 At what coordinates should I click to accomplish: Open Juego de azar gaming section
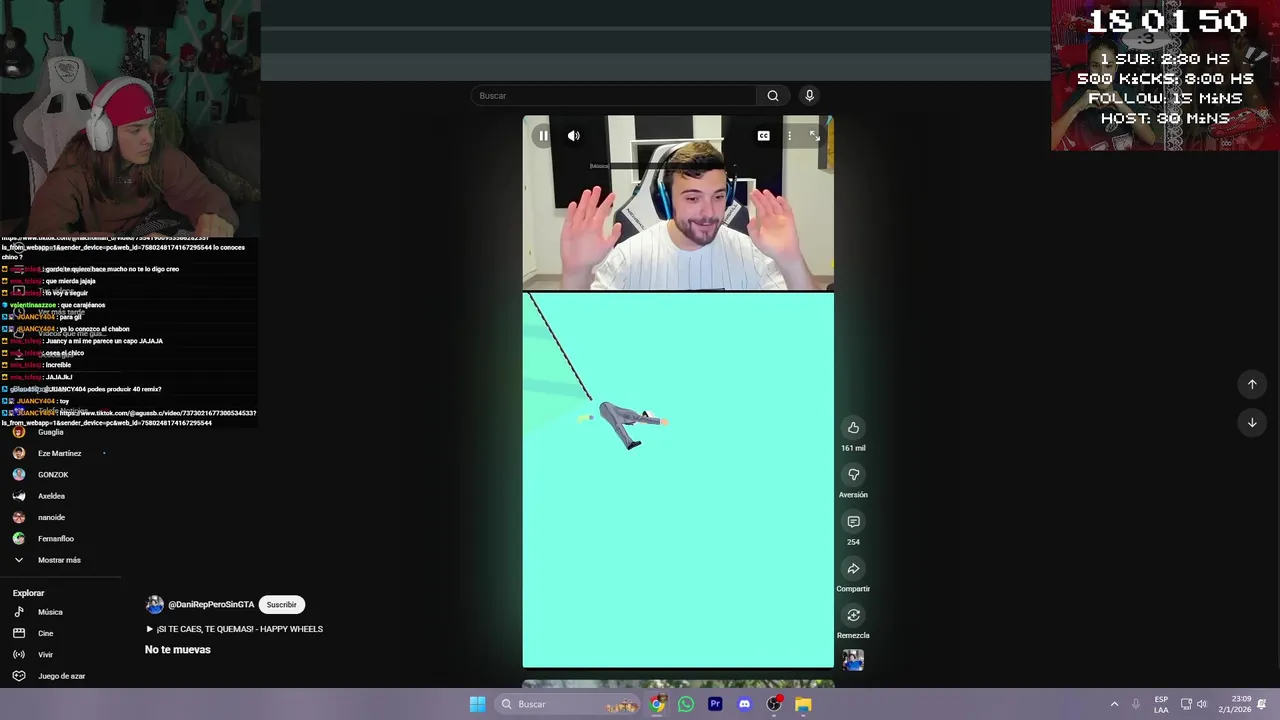coord(61,676)
